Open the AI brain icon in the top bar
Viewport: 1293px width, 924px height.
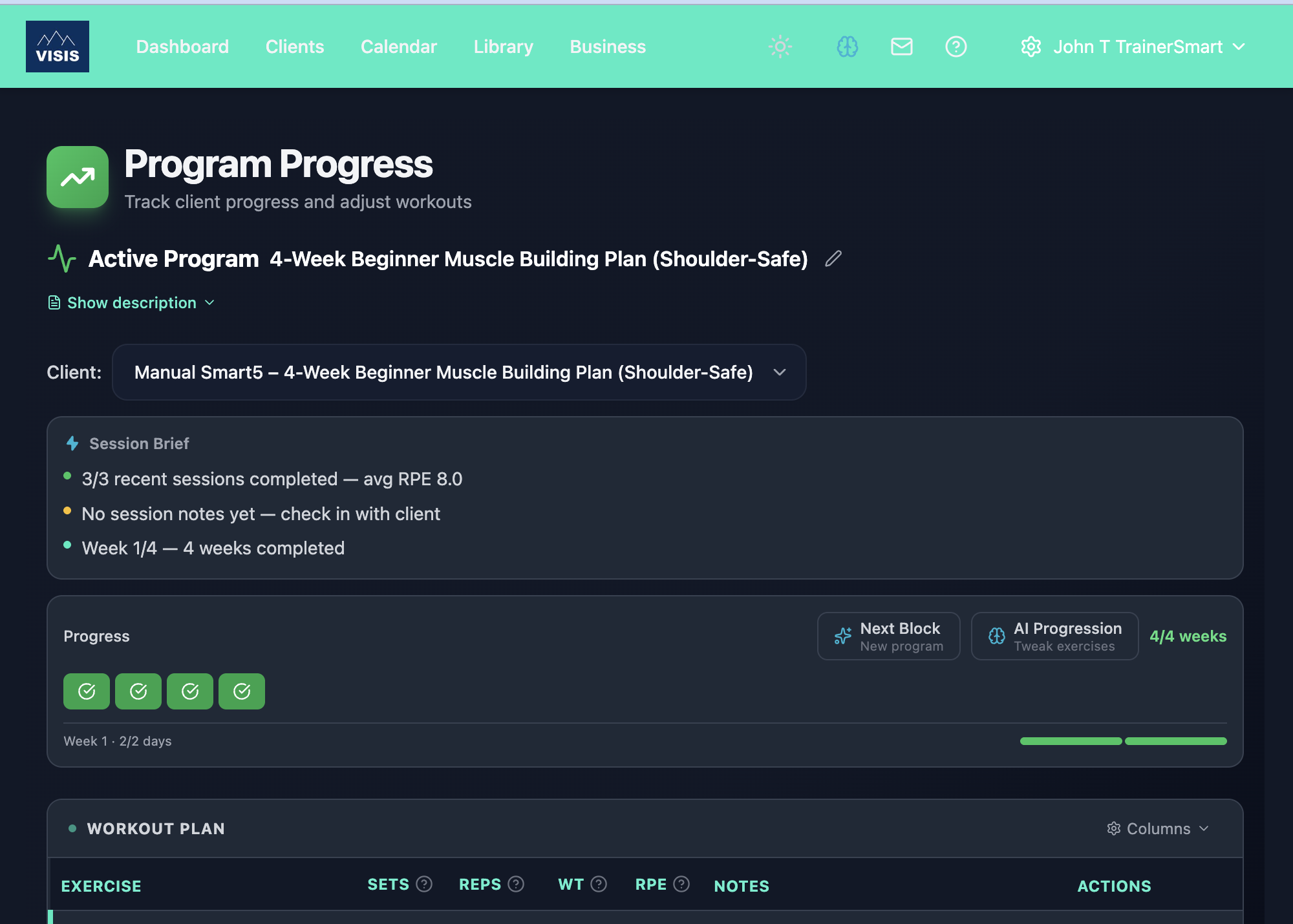coord(847,46)
